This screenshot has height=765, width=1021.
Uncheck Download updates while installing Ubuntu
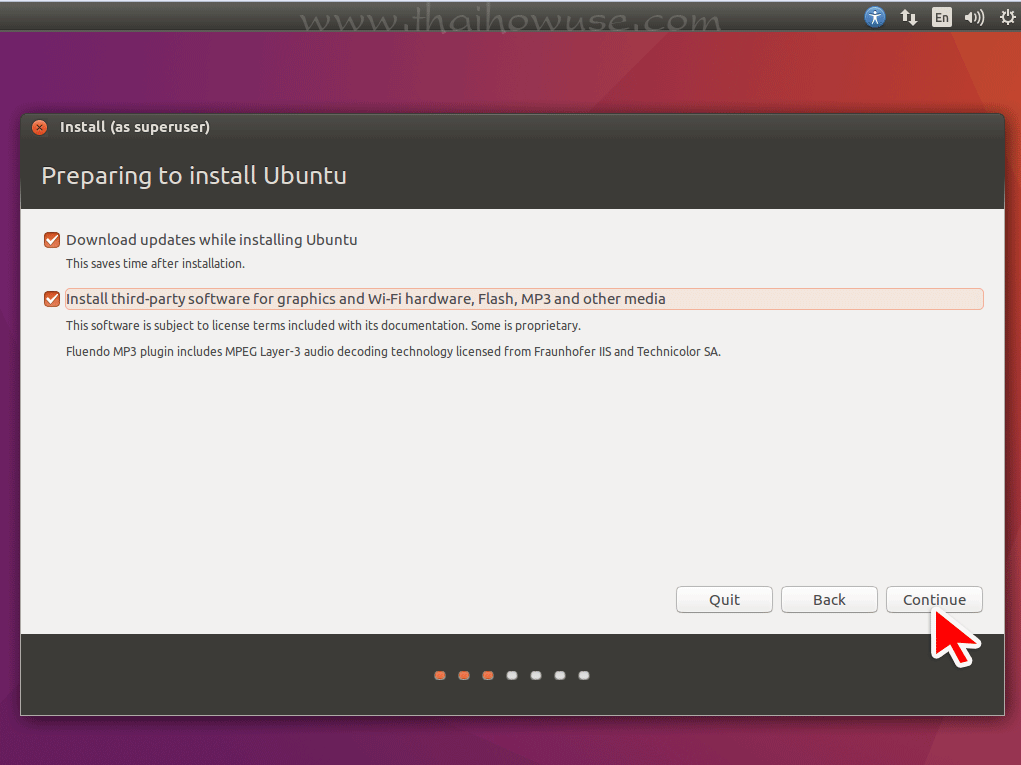coord(52,240)
